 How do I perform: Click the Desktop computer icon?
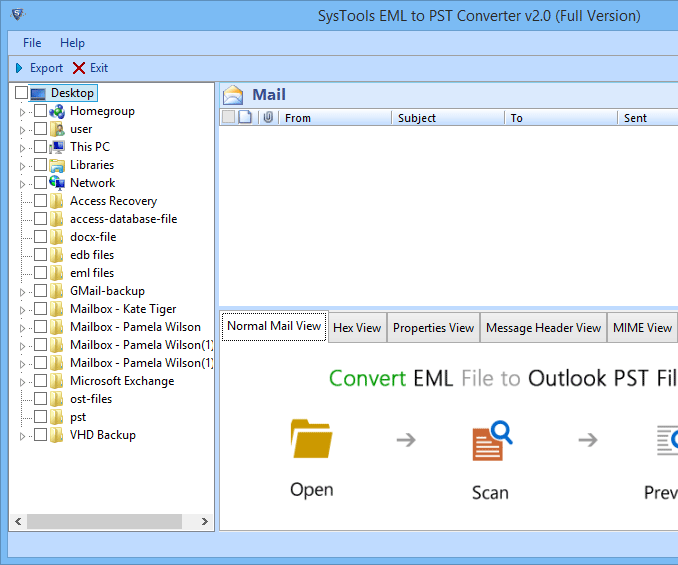(38, 93)
